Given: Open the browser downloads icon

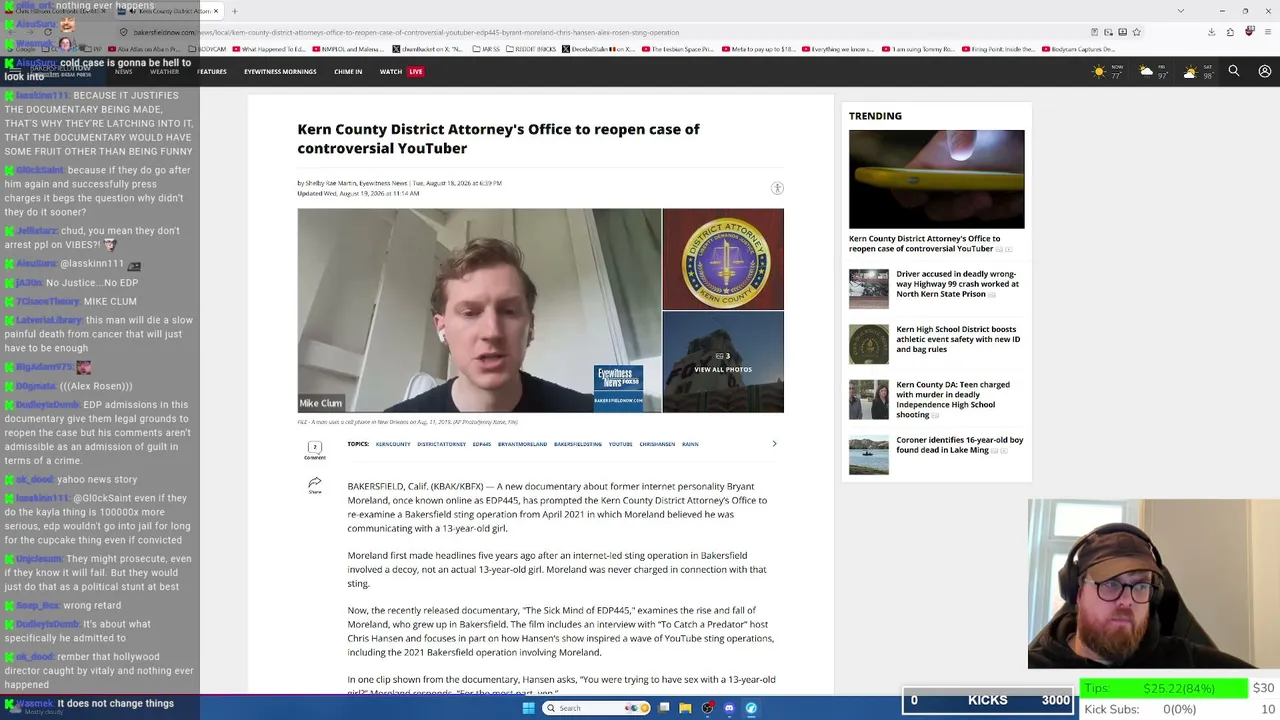Looking at the screenshot, I should [1211, 32].
